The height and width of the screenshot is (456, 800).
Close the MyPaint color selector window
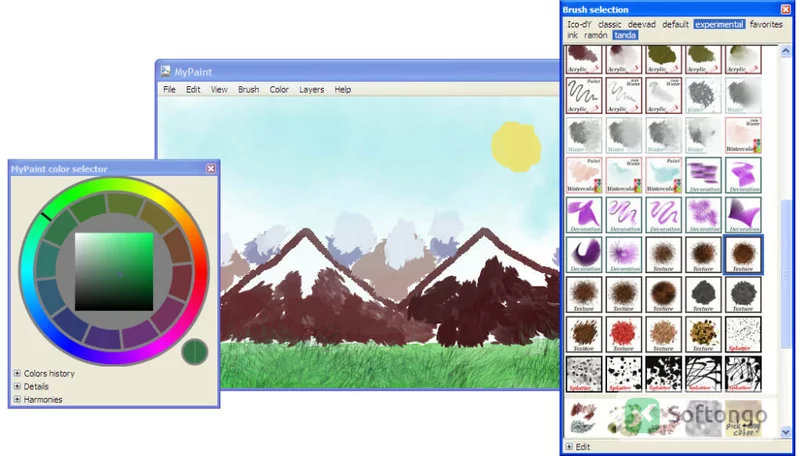[x=211, y=168]
